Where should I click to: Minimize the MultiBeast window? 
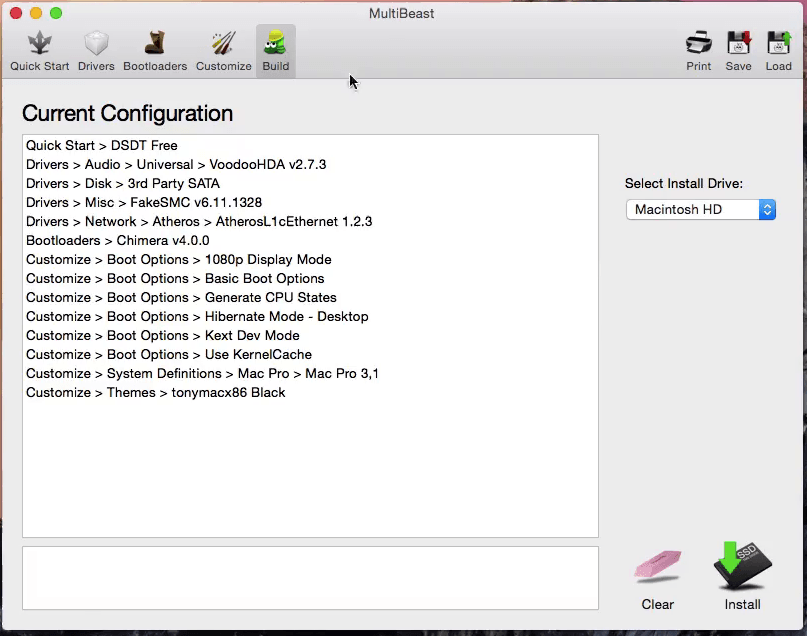pyautogui.click(x=36, y=13)
